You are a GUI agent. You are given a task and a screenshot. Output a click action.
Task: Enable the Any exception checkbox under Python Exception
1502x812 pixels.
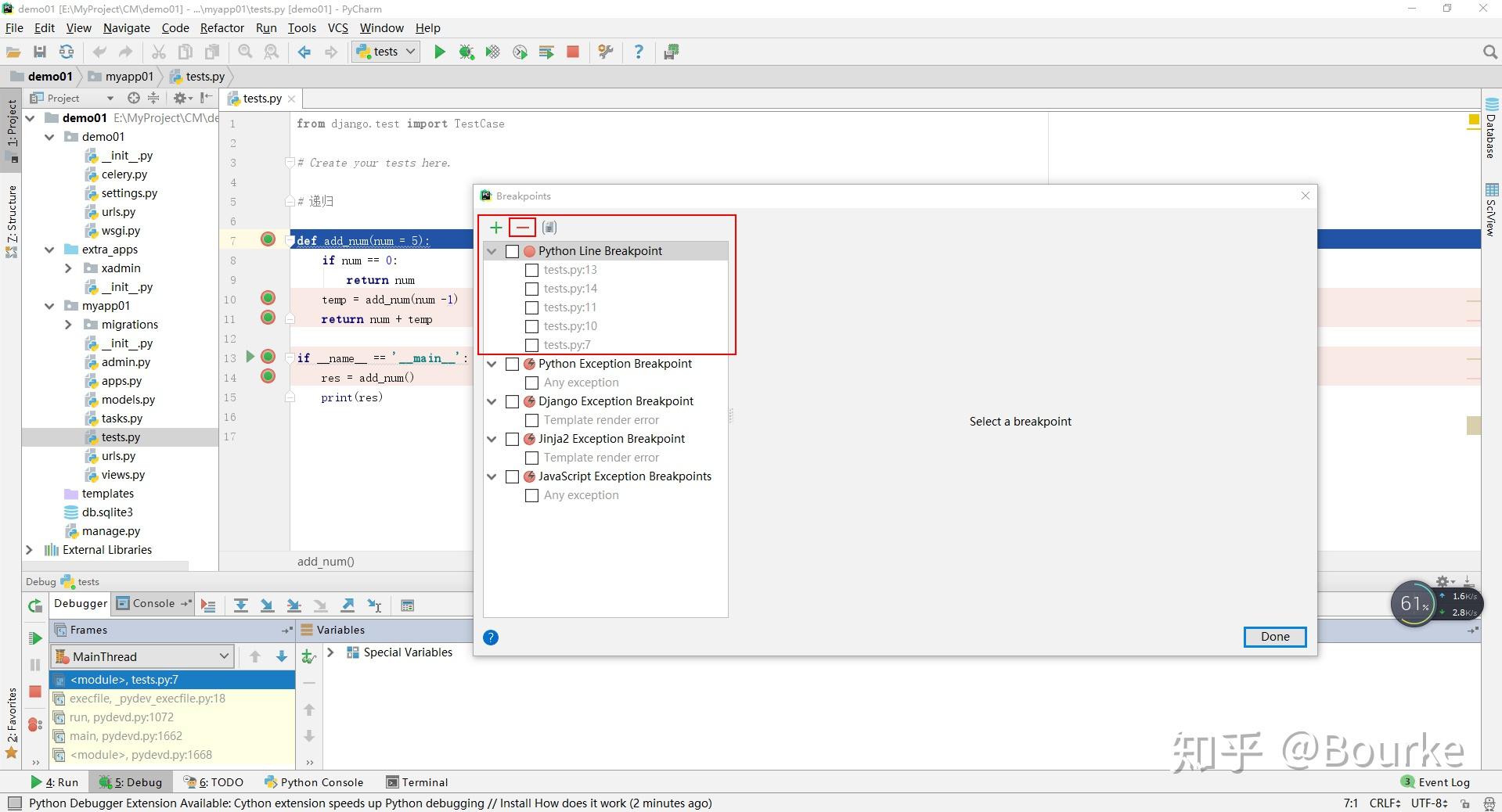tap(531, 383)
